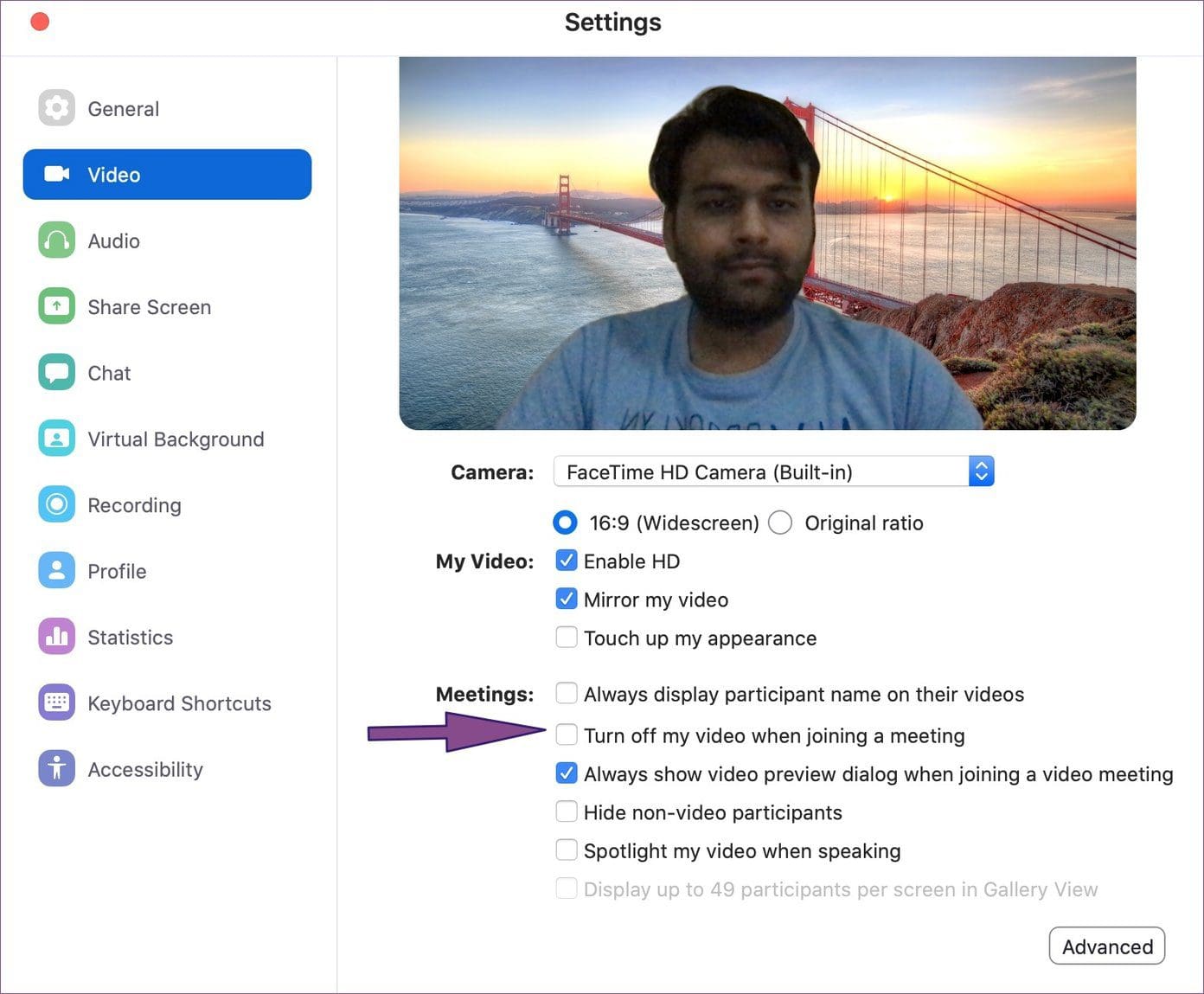Image resolution: width=1204 pixels, height=994 pixels.
Task: Click the Advanced button
Action: 1107,946
